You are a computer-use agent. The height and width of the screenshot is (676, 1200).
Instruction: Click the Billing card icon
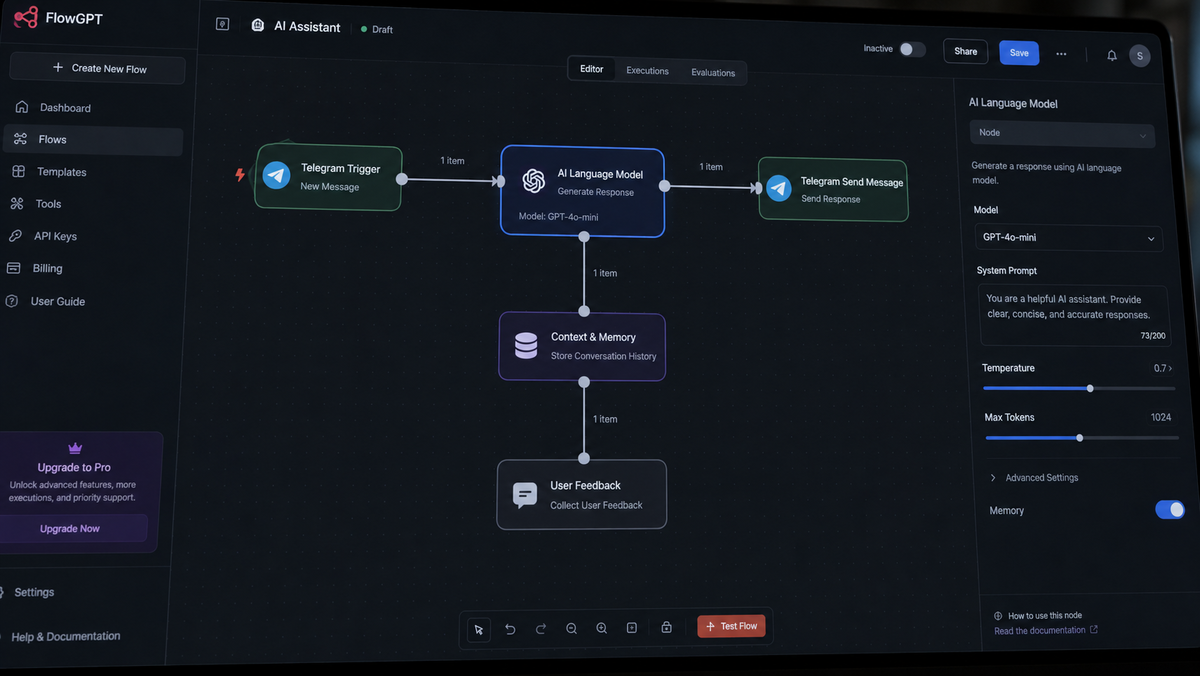coord(13,268)
